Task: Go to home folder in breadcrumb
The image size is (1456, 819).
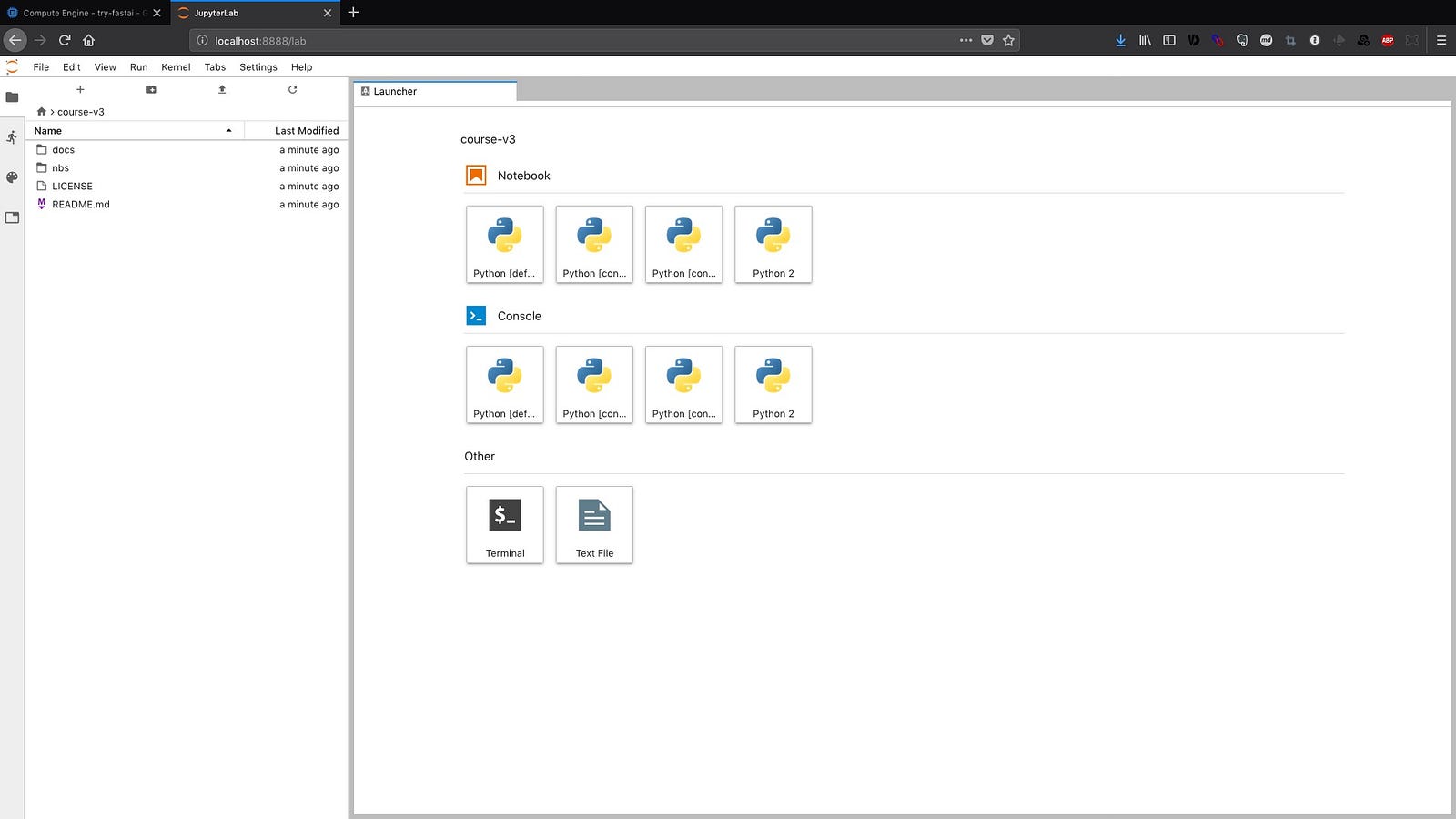Action: 41,111
